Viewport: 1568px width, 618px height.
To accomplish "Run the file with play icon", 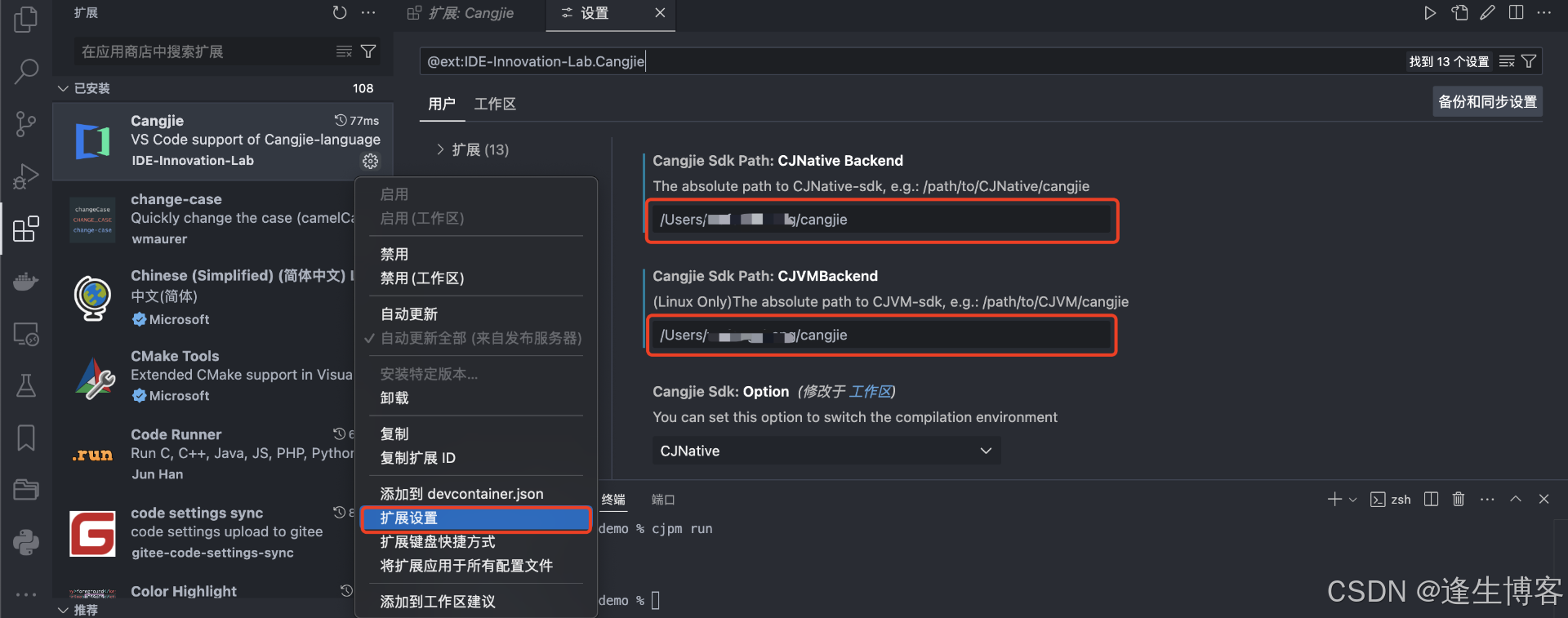I will (x=1430, y=13).
